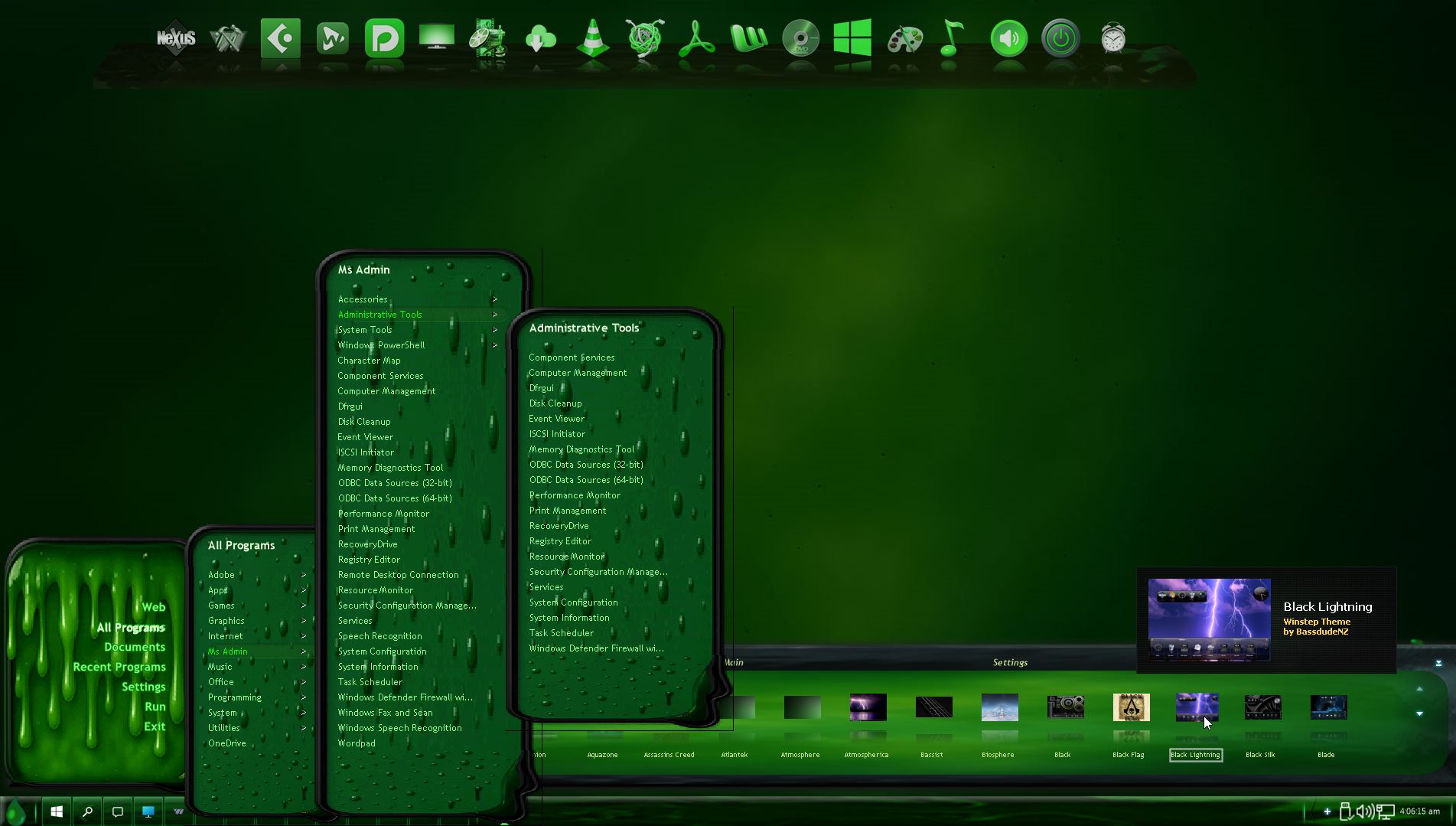Click Documents in the start menu
Viewport: 1456px width, 826px height.
pos(135,647)
